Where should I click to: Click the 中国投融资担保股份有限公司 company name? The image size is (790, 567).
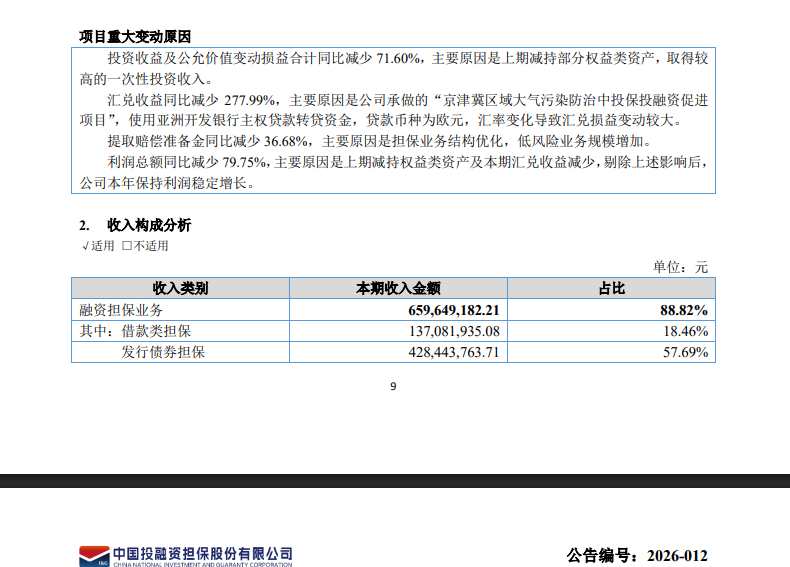click(x=203, y=554)
